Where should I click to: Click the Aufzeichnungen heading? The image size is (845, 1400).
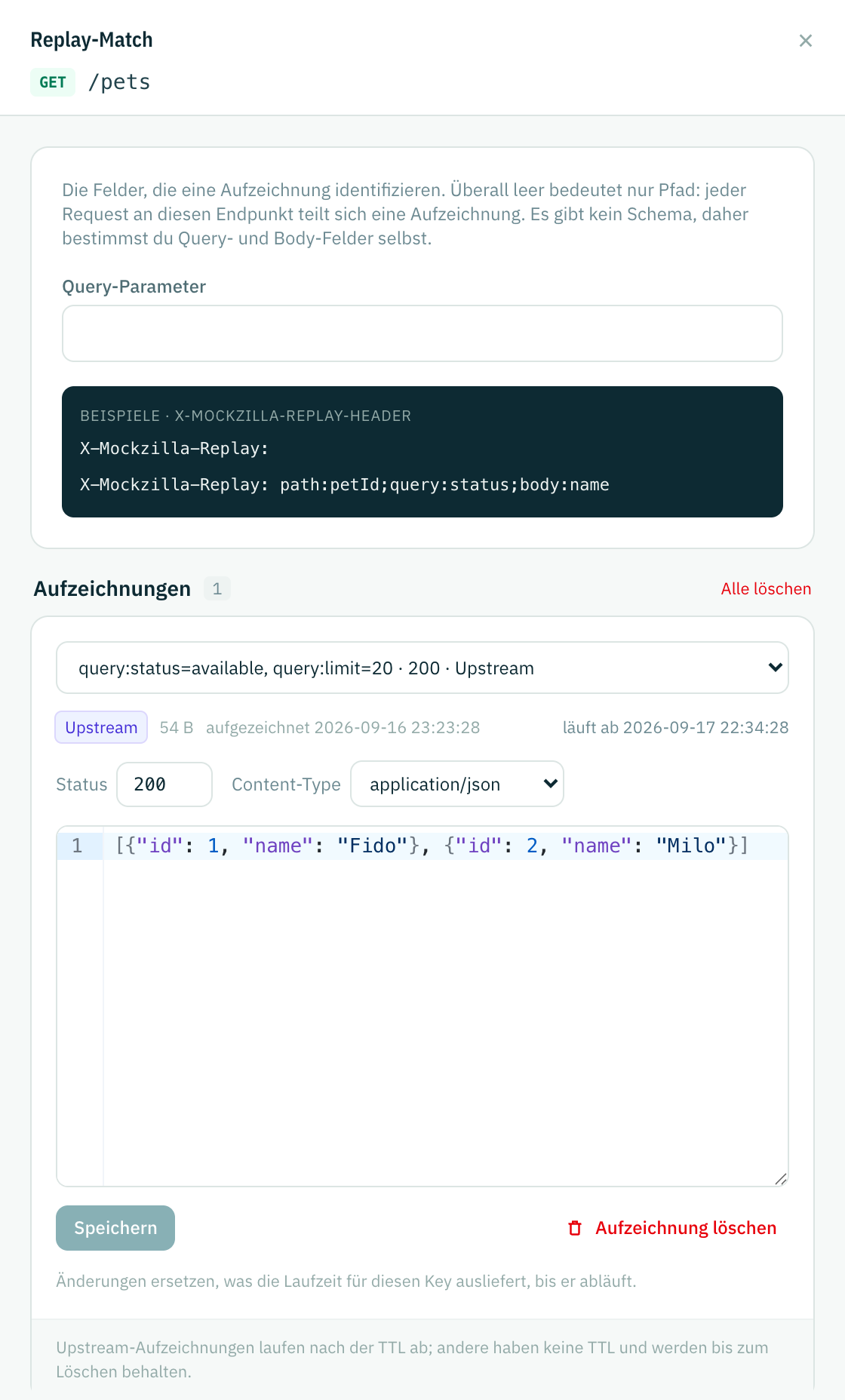pyautogui.click(x=112, y=588)
